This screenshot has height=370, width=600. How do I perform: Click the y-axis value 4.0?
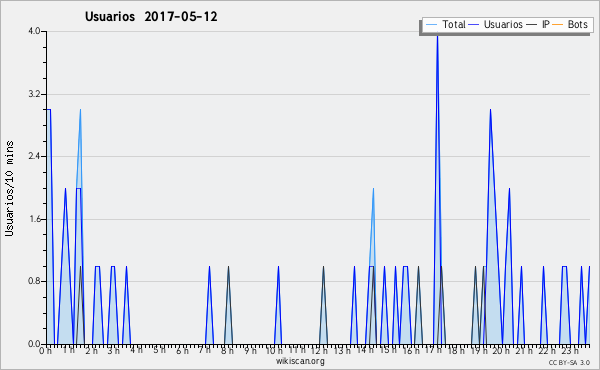click(x=34, y=31)
